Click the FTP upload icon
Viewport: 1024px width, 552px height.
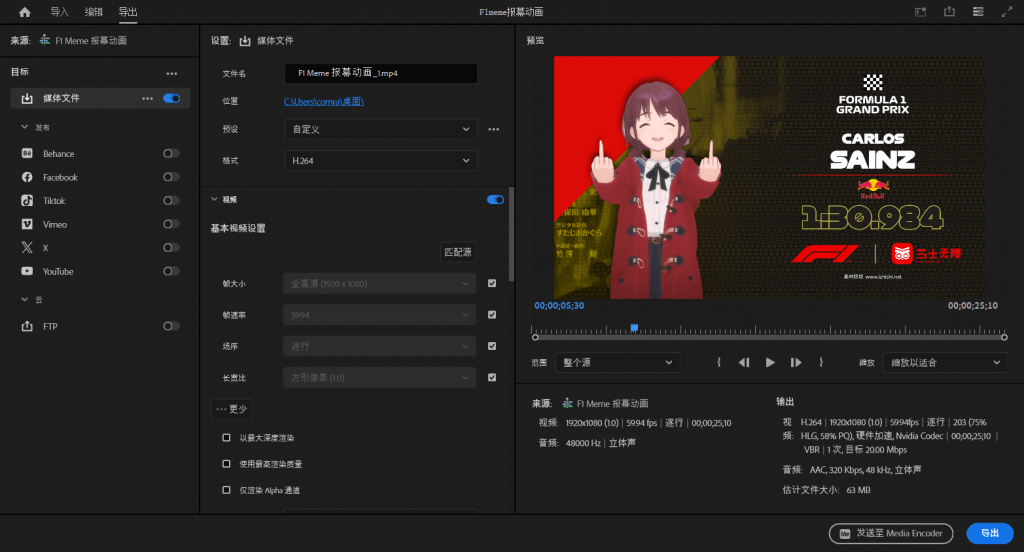tap(27, 326)
